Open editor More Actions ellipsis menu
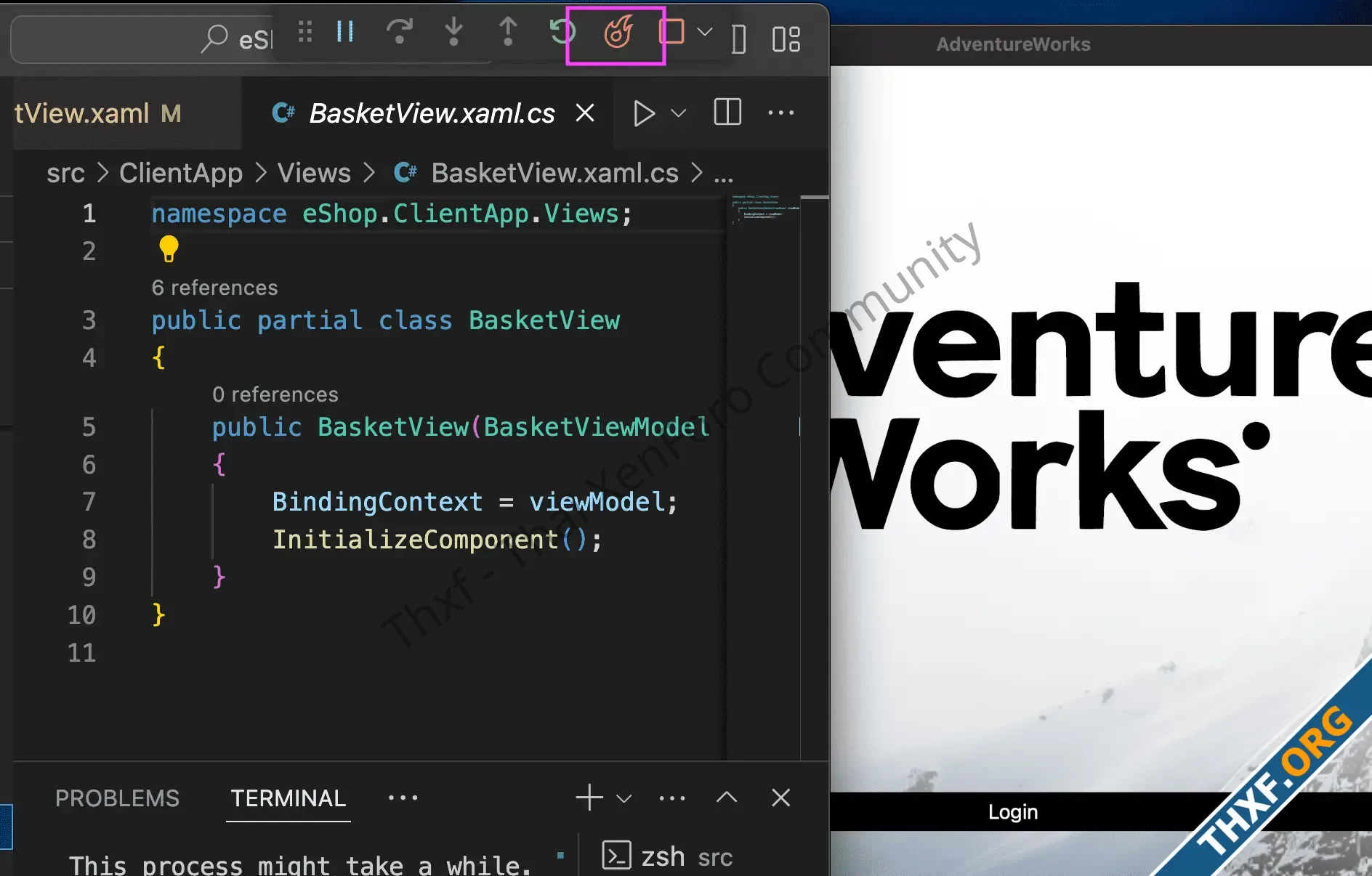This screenshot has width=1372, height=876. pos(781,113)
